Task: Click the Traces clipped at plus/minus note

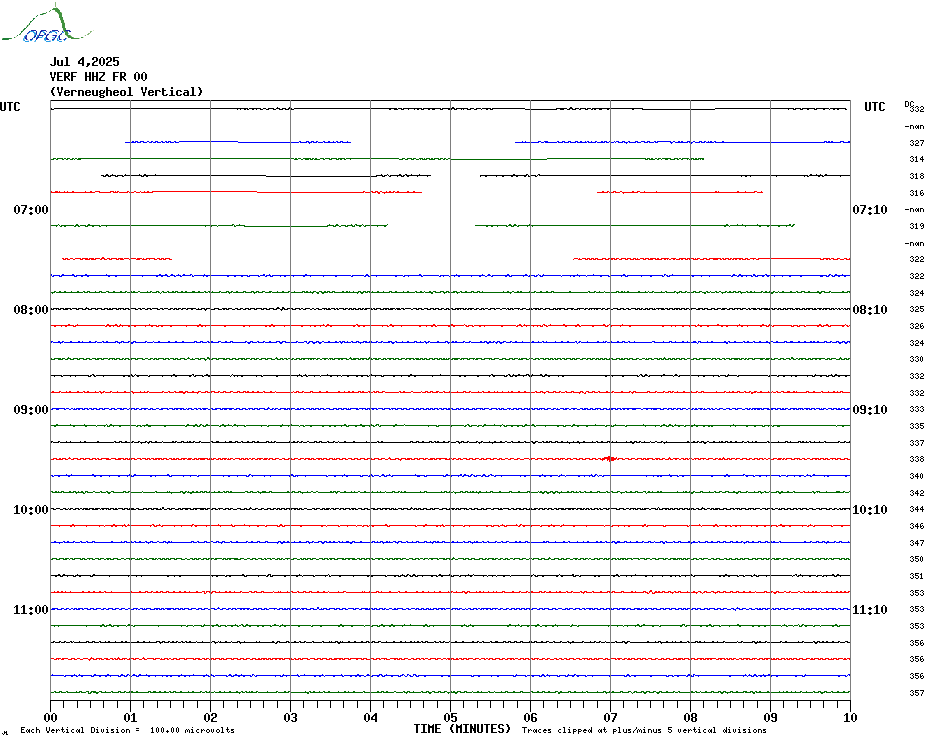Action: tap(644, 730)
